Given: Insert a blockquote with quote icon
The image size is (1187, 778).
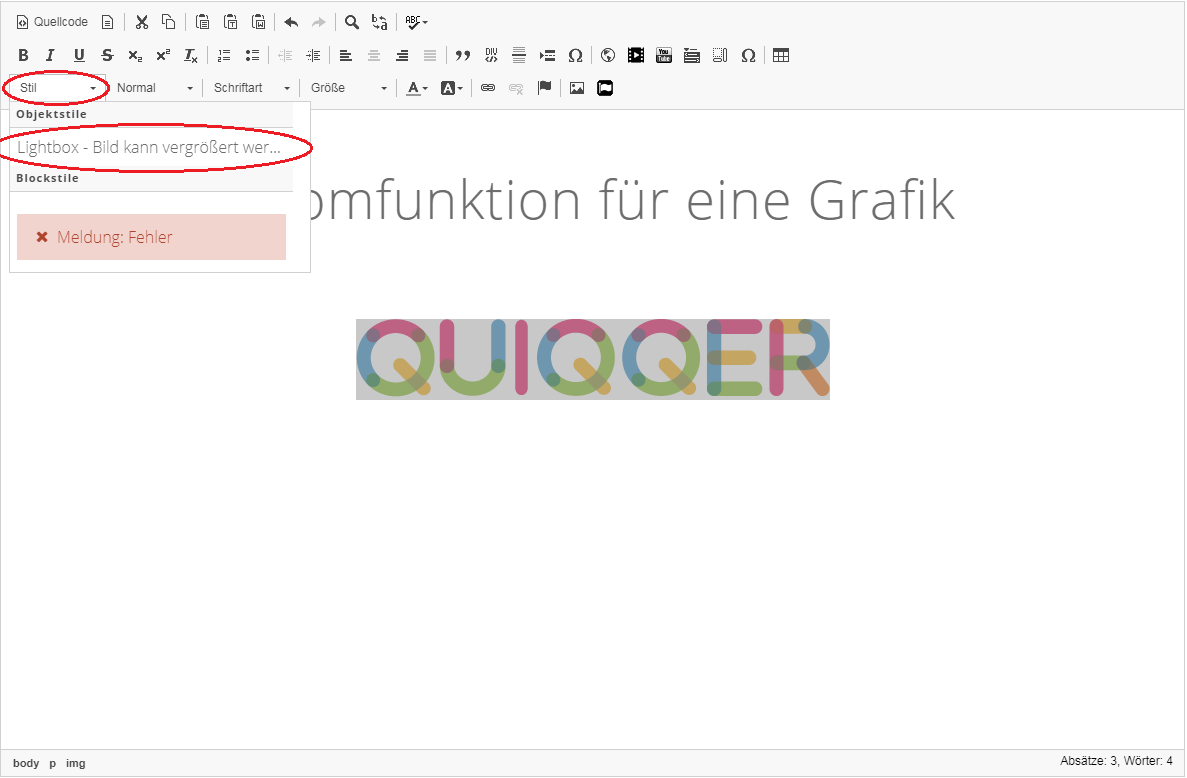Looking at the screenshot, I should (463, 55).
